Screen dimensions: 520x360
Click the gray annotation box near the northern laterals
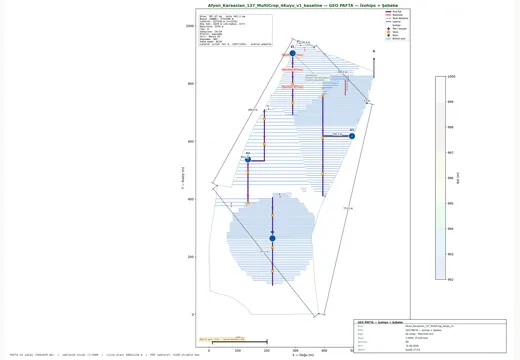click(317, 78)
